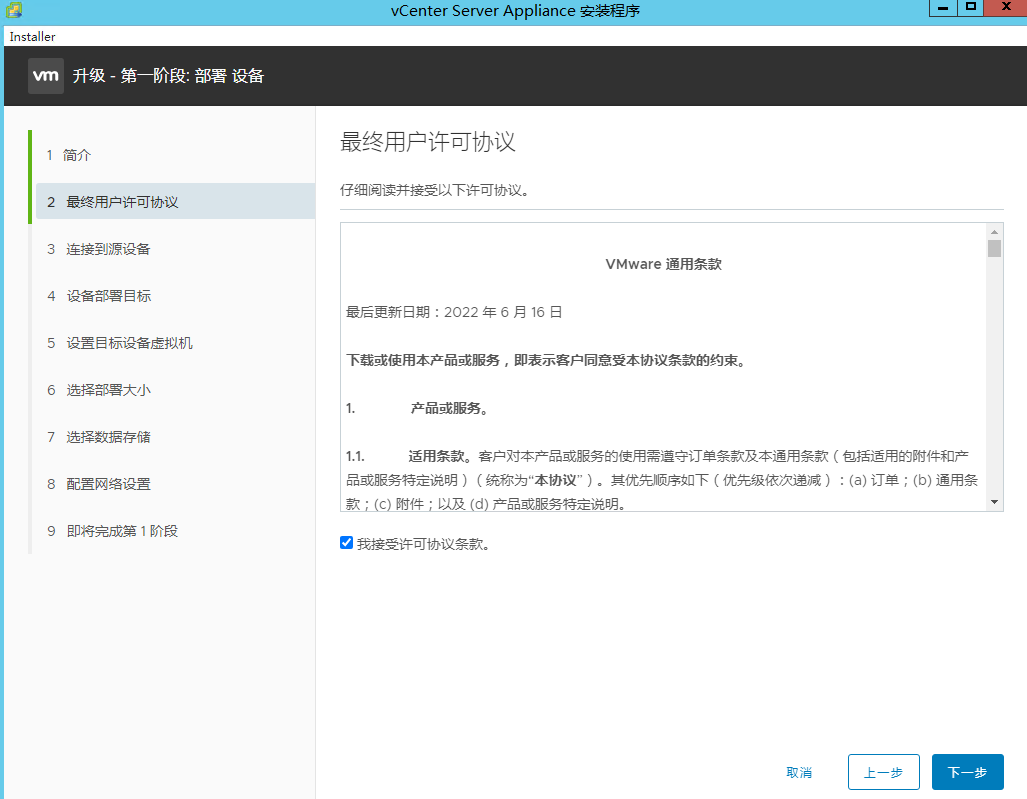This screenshot has width=1027, height=799.
Task: Click the 上一步 button
Action: [884, 772]
